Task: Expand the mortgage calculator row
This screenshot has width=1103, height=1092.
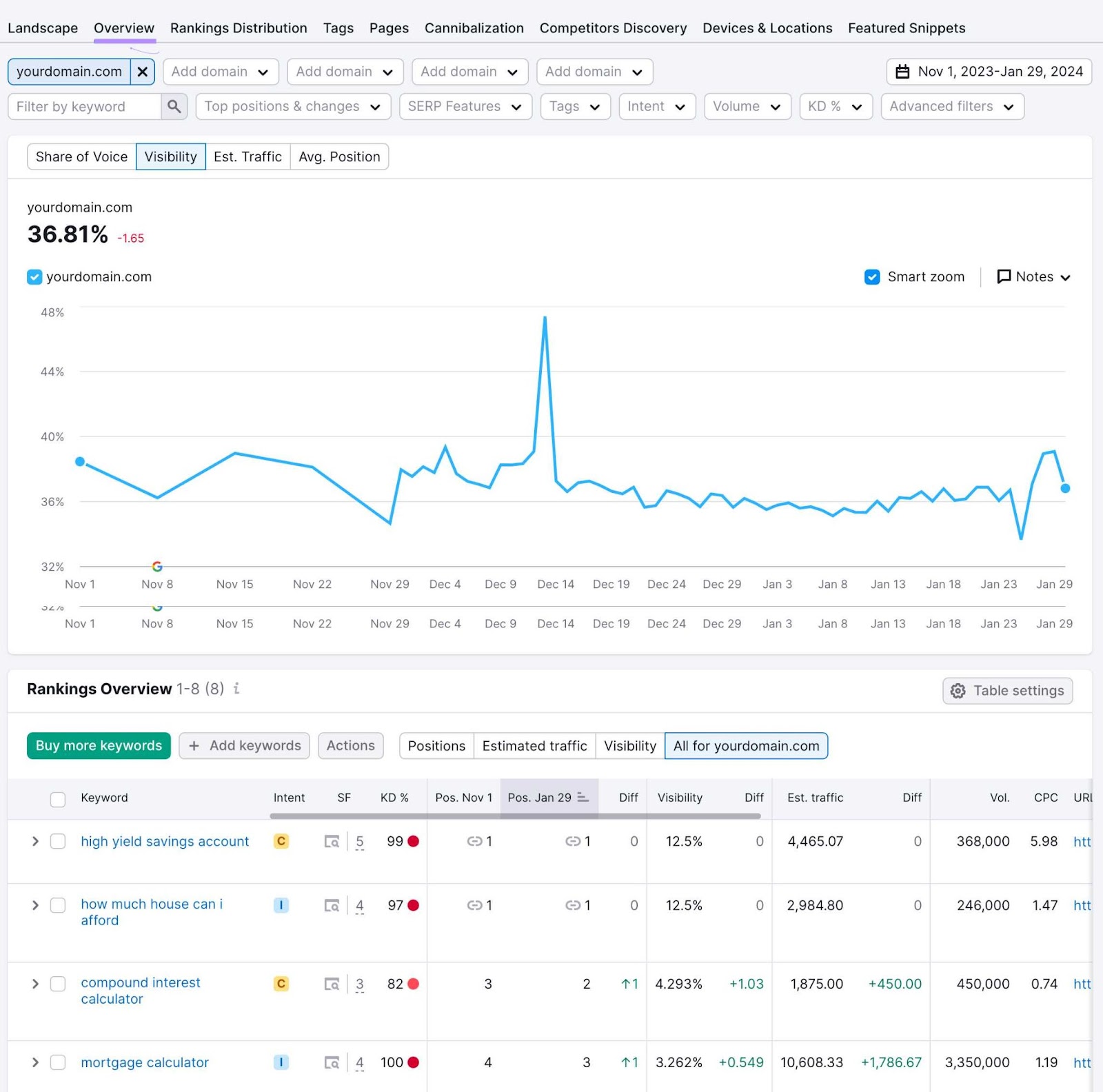Action: pyautogui.click(x=34, y=1062)
